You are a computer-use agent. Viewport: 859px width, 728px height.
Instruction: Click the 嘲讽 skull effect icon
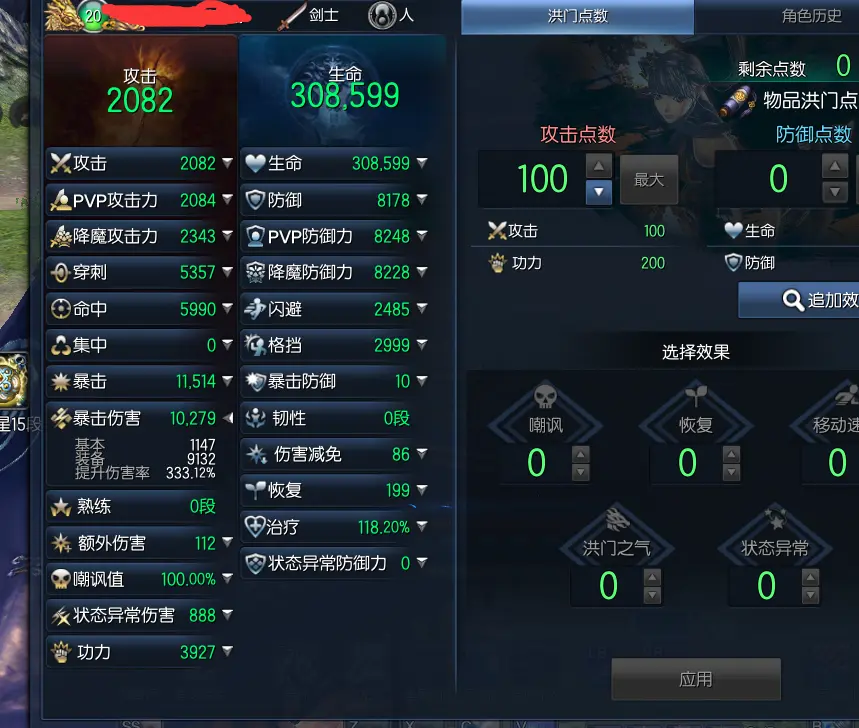545,395
